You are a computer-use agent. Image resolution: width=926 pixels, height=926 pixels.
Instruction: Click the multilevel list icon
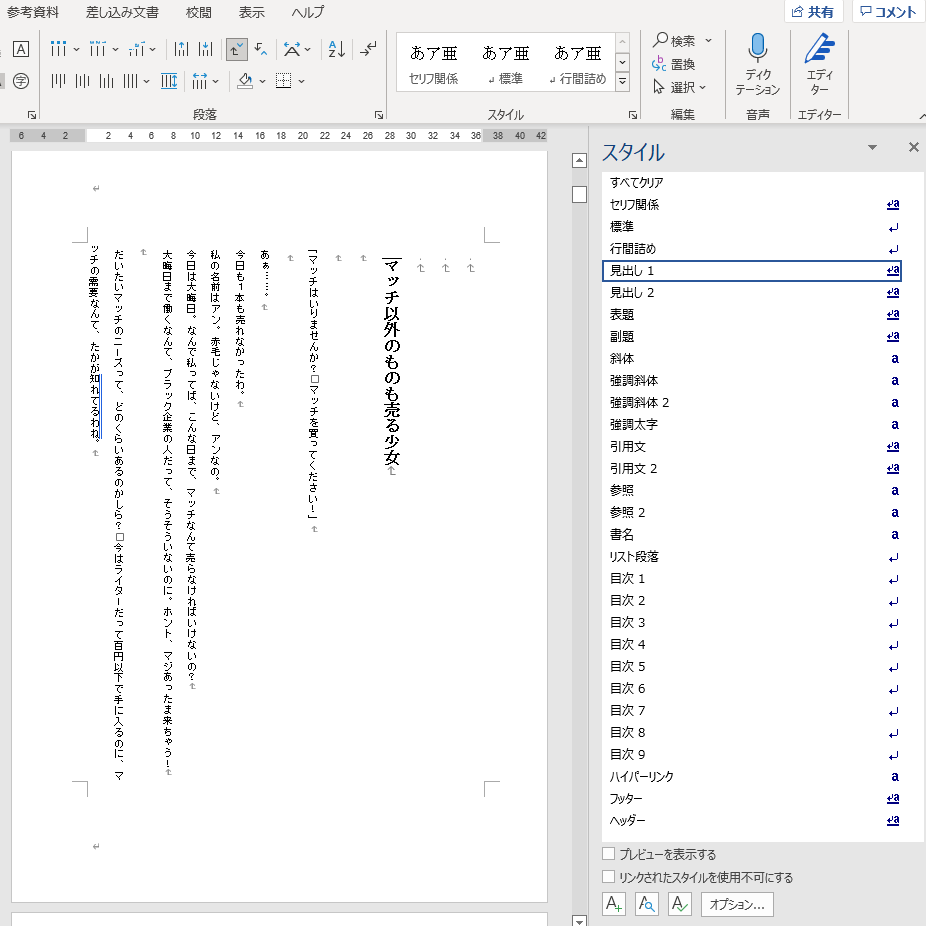point(136,49)
